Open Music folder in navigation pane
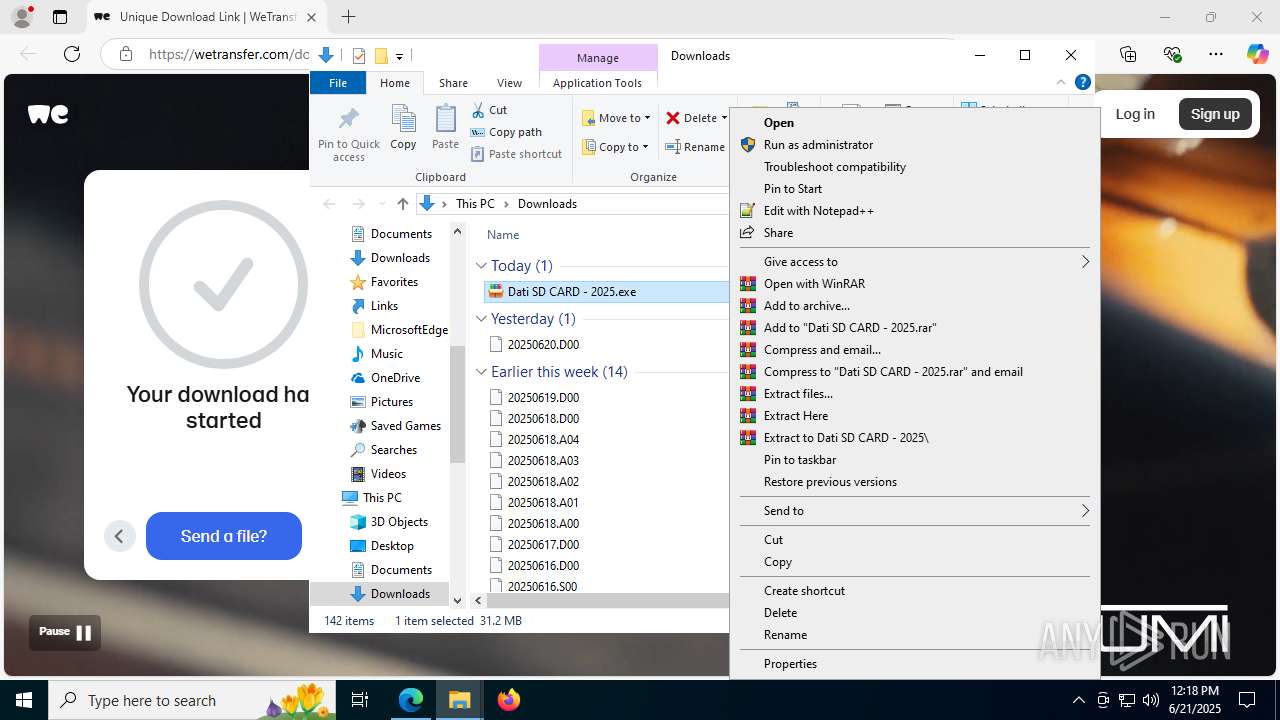The width and height of the screenshot is (1280, 720). pyautogui.click(x=386, y=354)
